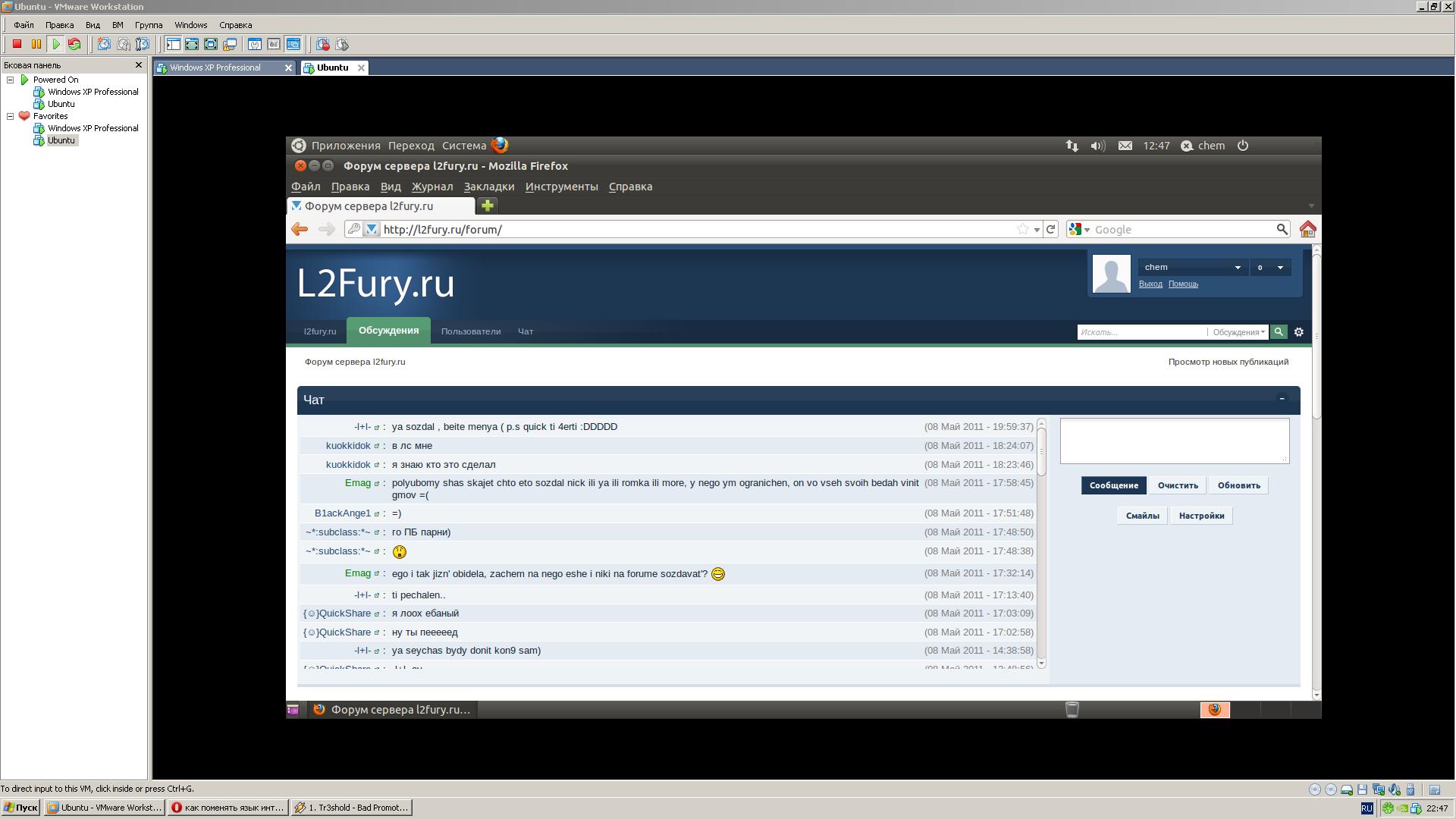Toggle the sidebar view toolbar icon
This screenshot has width=1456, height=819.
coord(173,44)
